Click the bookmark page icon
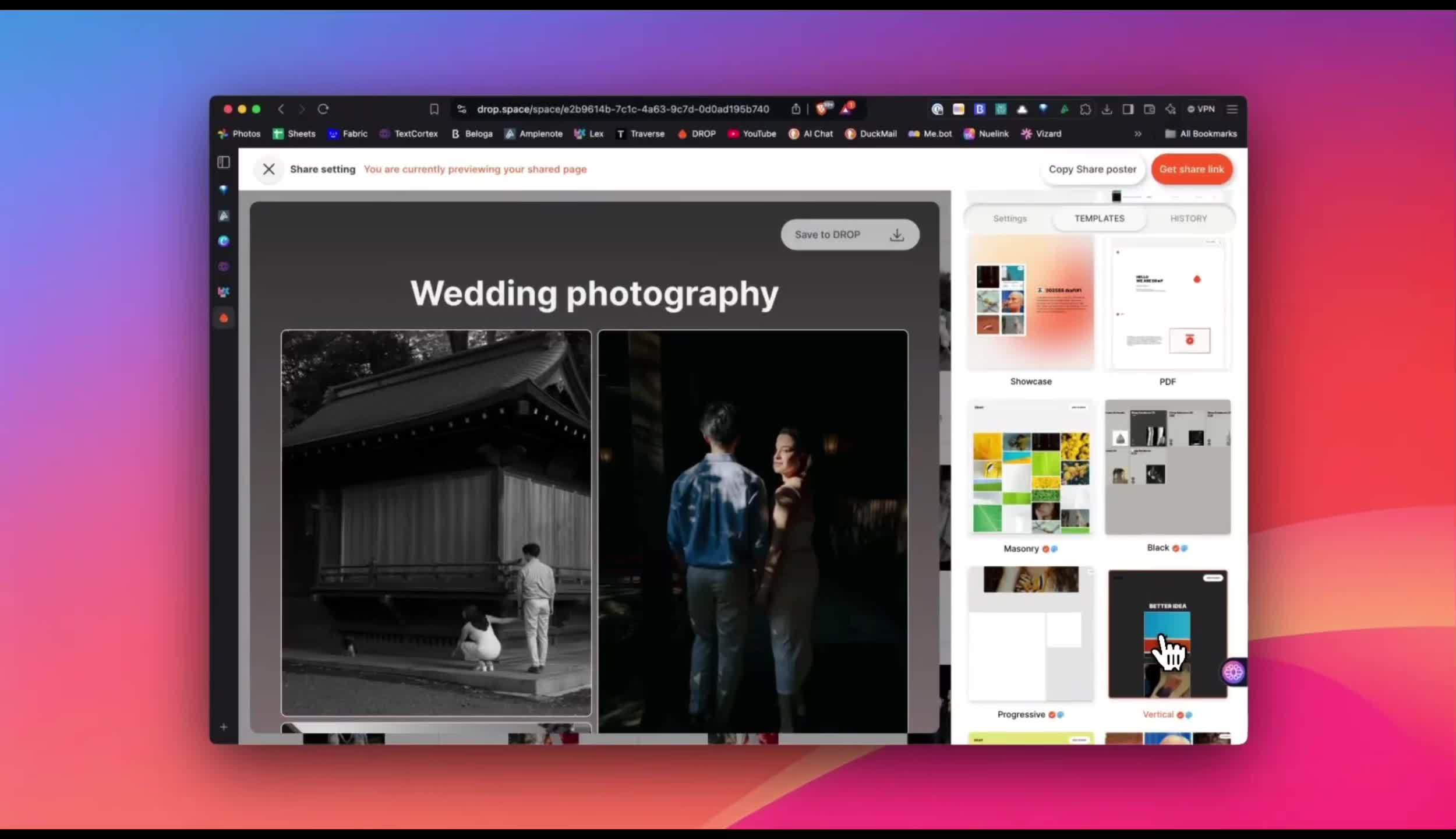This screenshot has height=839, width=1456. coord(434,109)
